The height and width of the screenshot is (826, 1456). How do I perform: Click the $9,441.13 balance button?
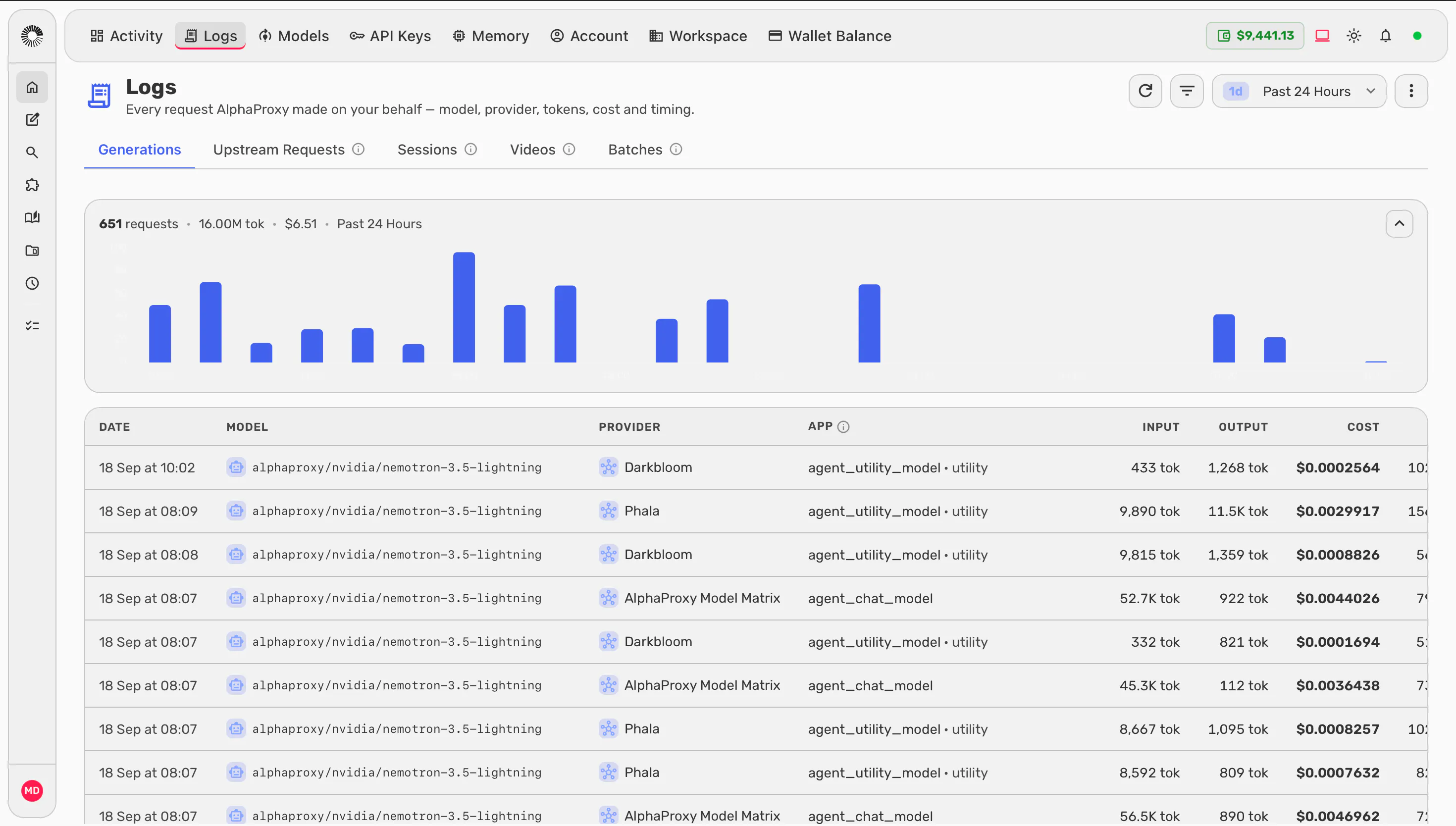pyautogui.click(x=1254, y=36)
